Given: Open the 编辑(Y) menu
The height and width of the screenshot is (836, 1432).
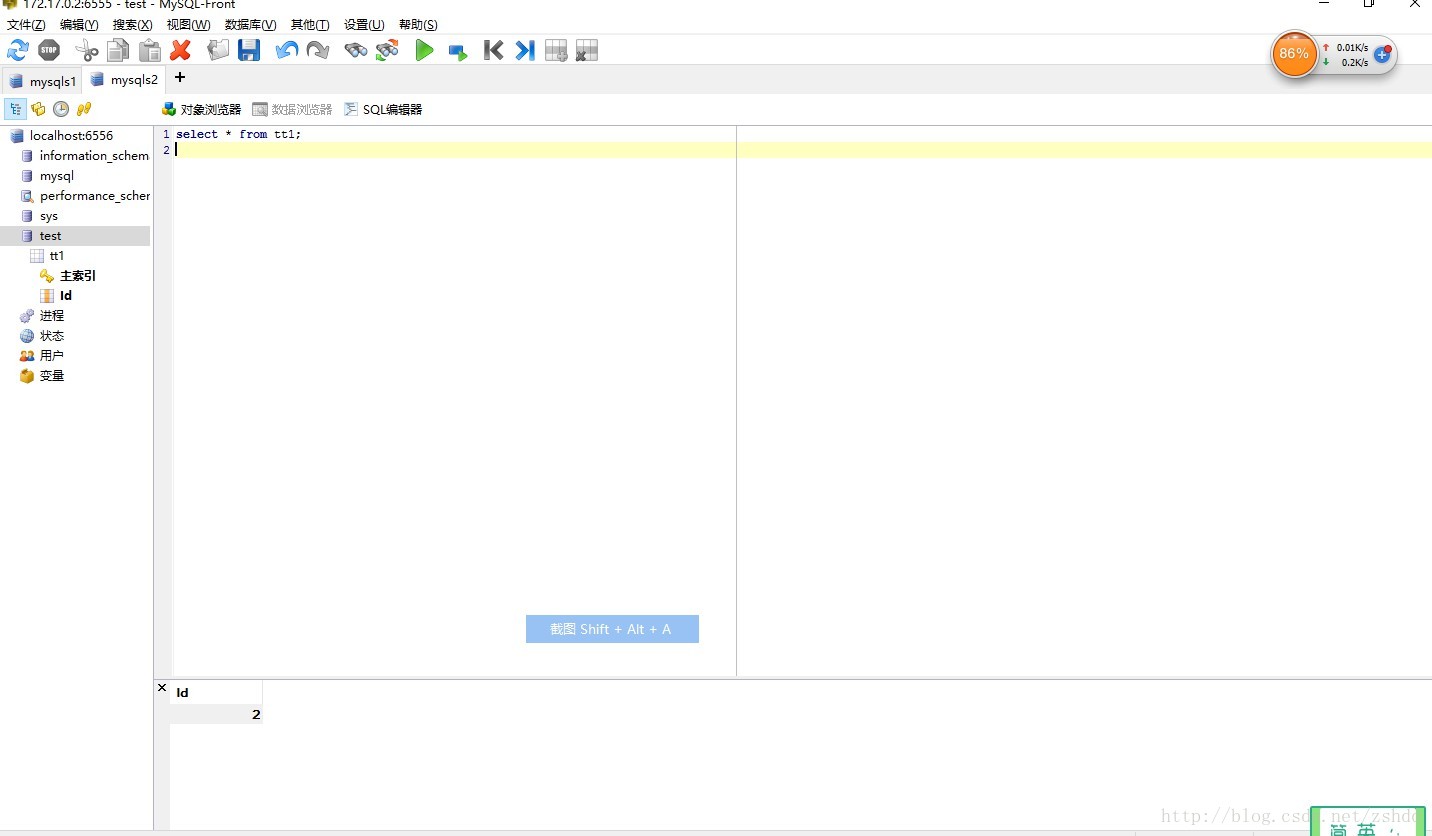Looking at the screenshot, I should click(x=79, y=24).
